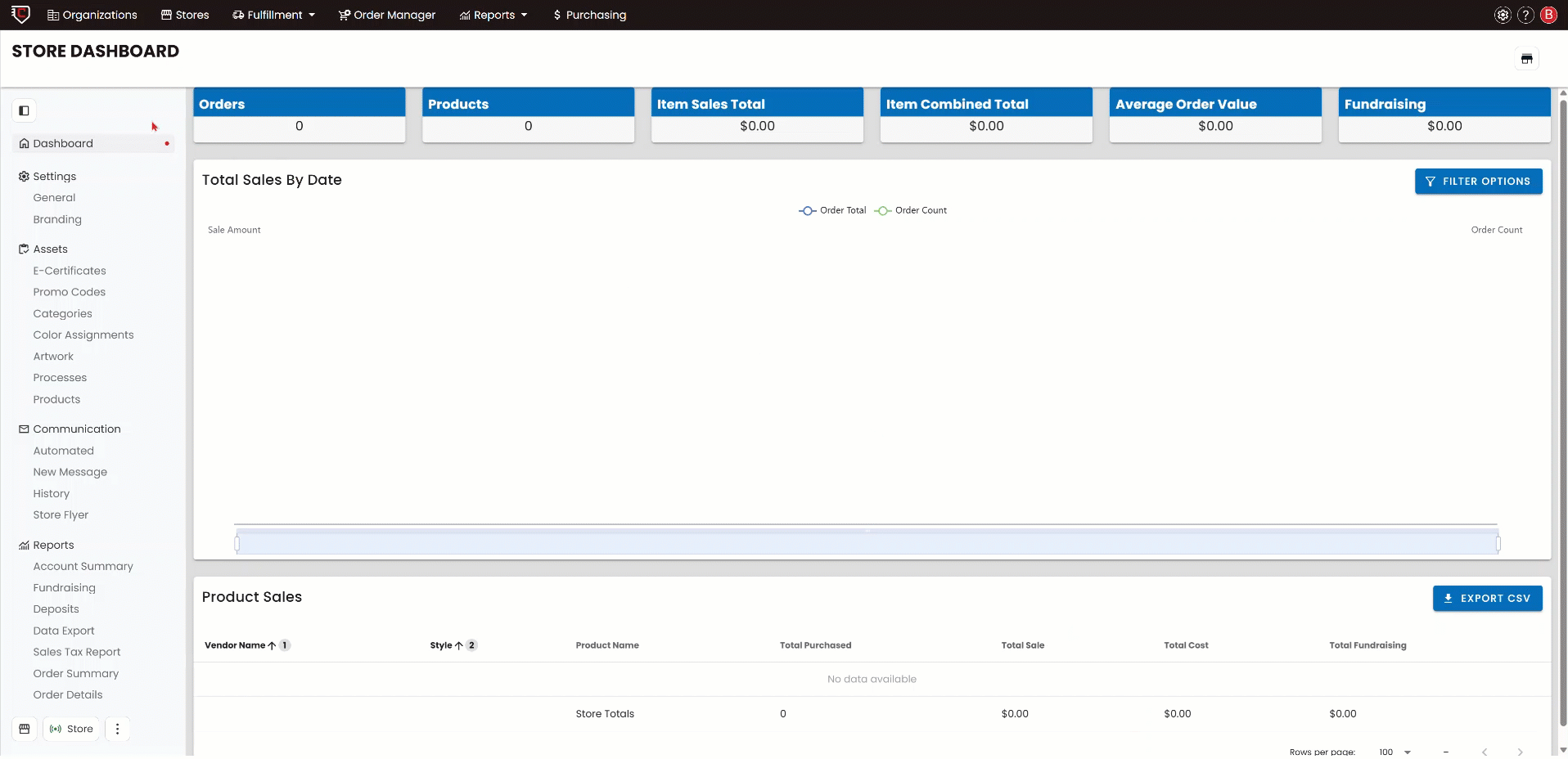Expand the Fulfillment dropdown menu
Image resolution: width=1568 pixels, height=759 pixels.
(274, 15)
